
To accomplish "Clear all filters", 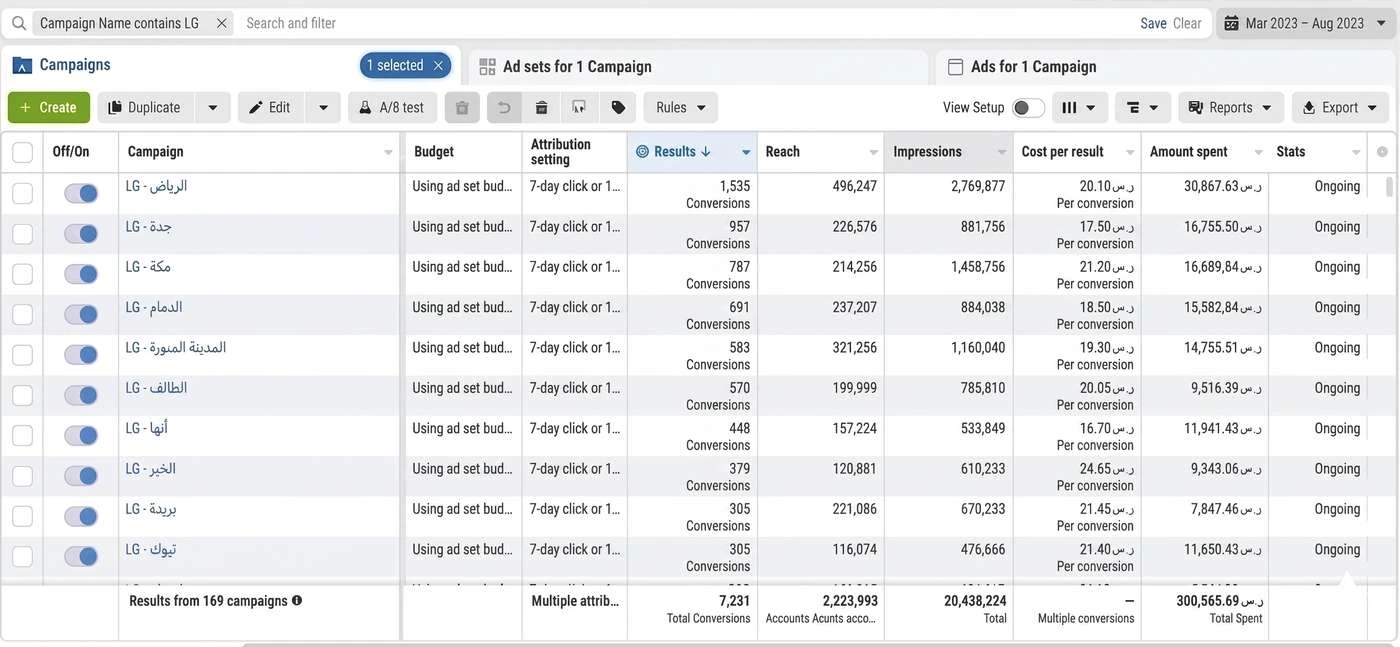I will [x=1187, y=23].
